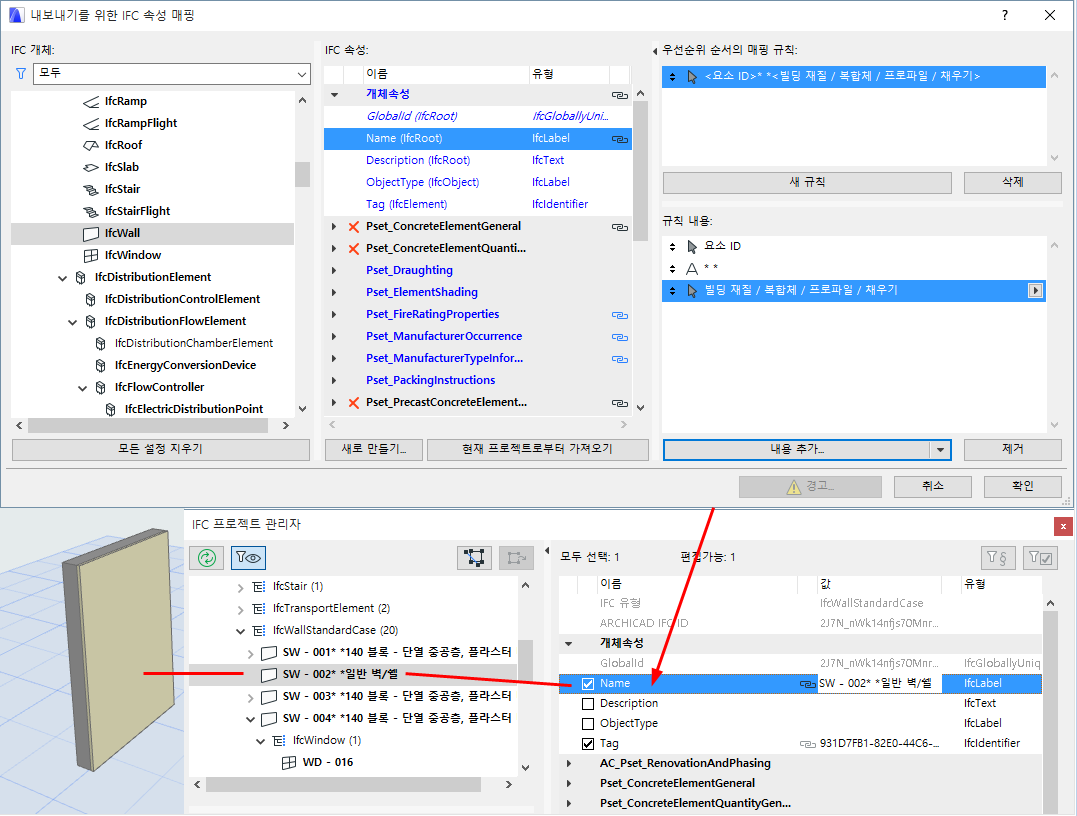Enable the Description property checkbox
The image size is (1077, 816).
588,704
